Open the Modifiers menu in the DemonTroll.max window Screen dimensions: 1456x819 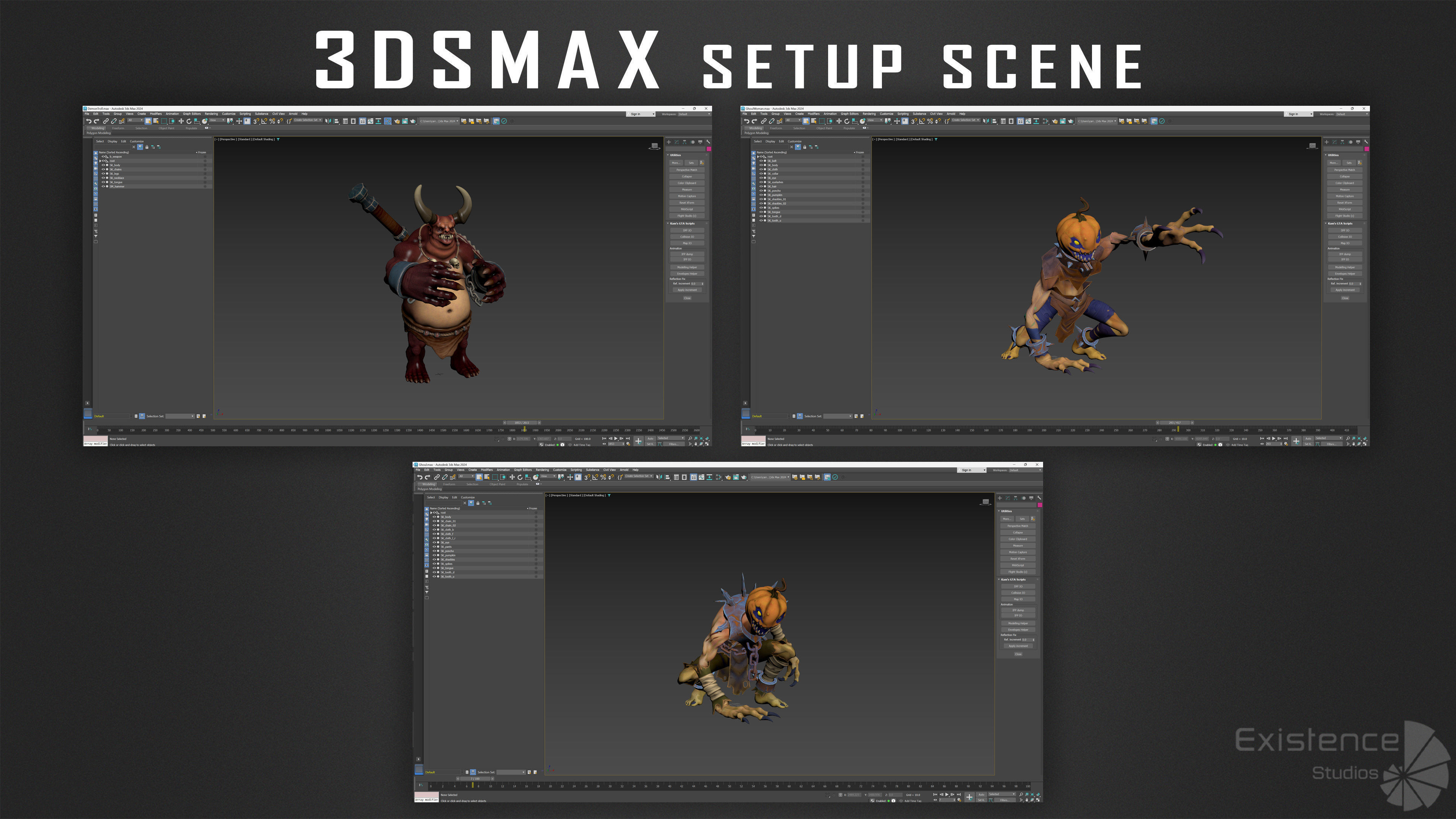(x=155, y=114)
